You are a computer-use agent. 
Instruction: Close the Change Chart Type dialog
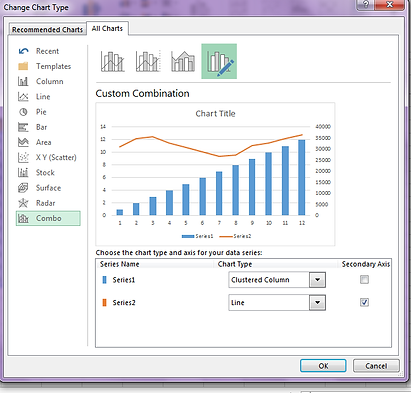(x=389, y=4)
